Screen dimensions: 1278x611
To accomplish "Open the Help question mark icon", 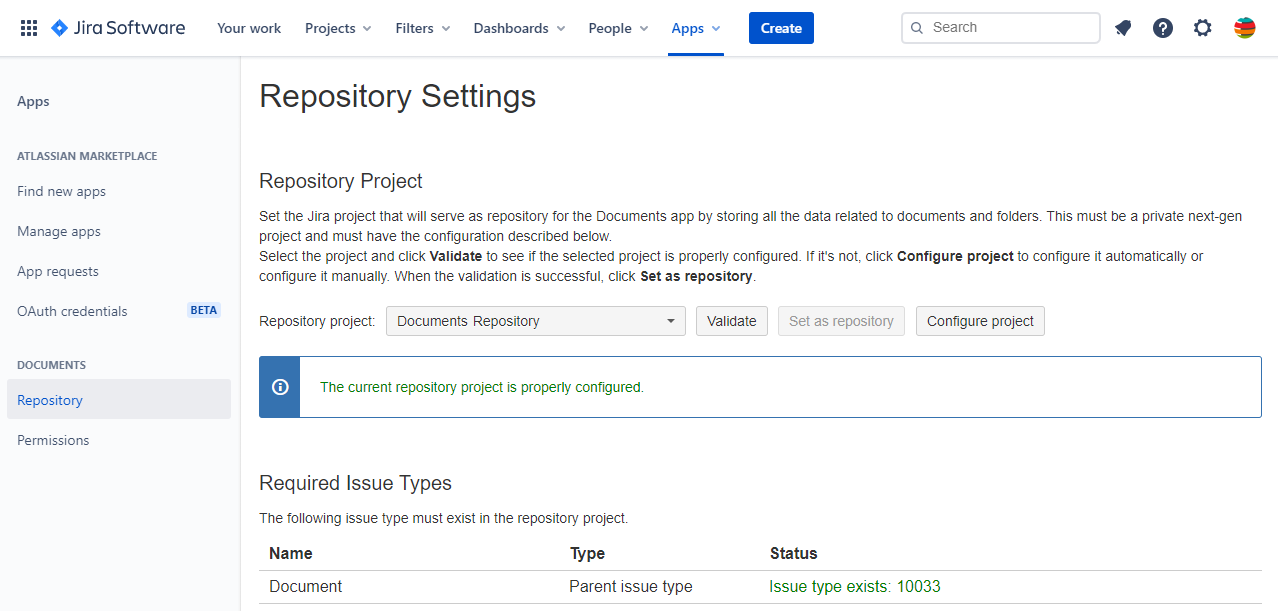I will click(x=1163, y=28).
